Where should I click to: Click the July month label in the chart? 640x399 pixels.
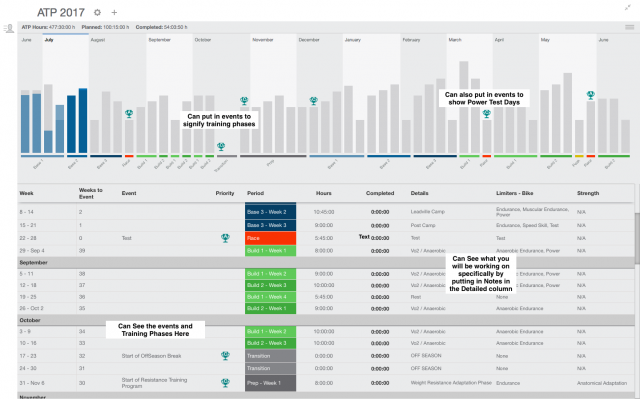click(49, 40)
